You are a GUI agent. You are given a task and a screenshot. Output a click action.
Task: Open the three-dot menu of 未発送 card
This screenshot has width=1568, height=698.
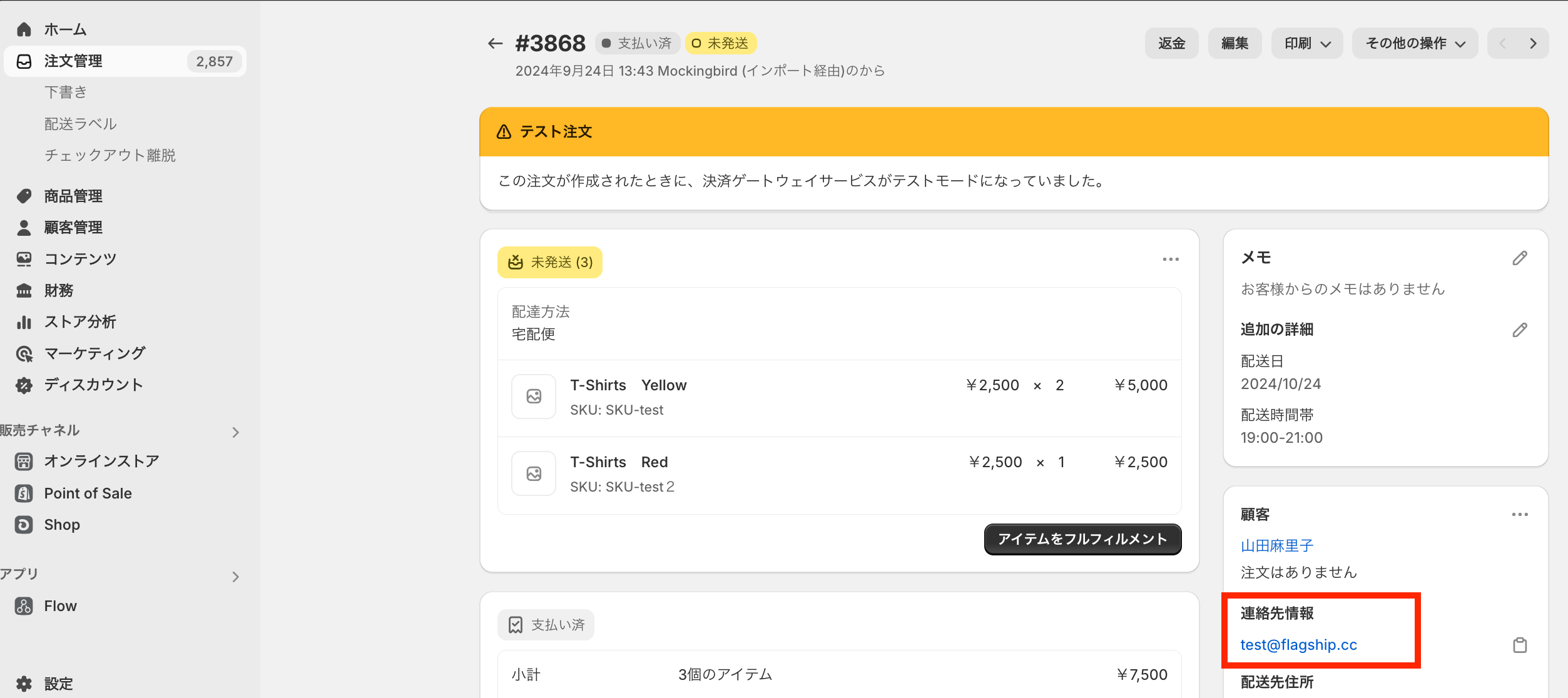tap(1171, 259)
